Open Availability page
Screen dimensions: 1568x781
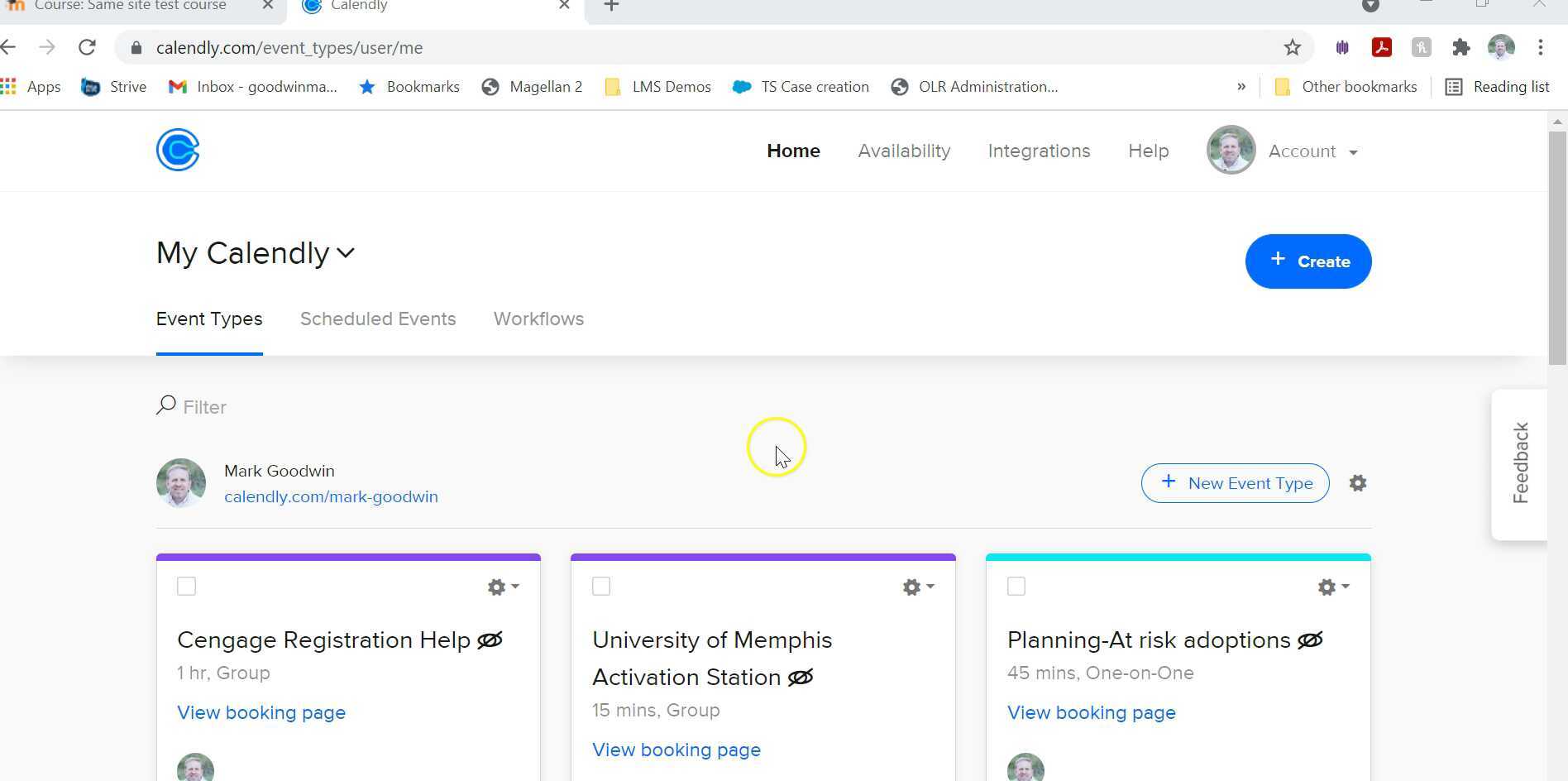[904, 151]
